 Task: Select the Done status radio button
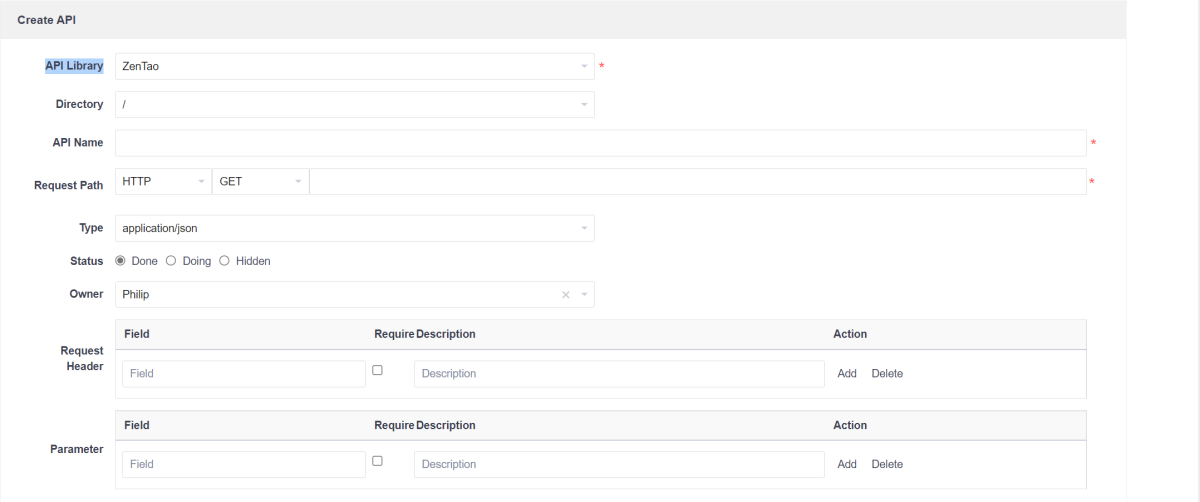121,261
